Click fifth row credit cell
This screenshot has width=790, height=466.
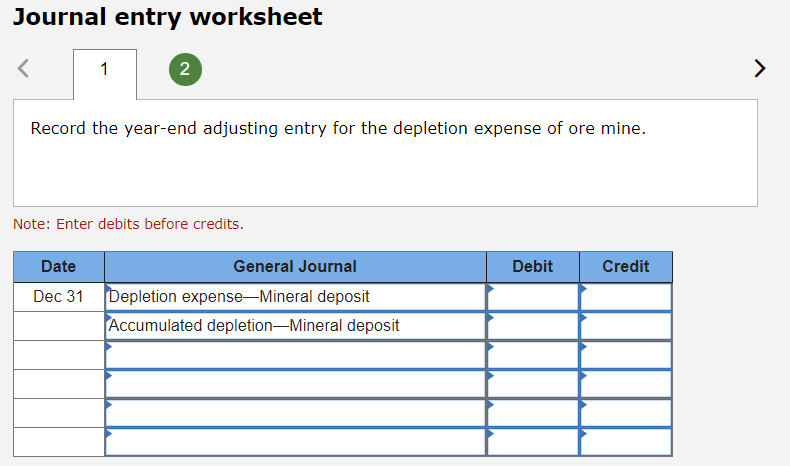tap(626, 413)
